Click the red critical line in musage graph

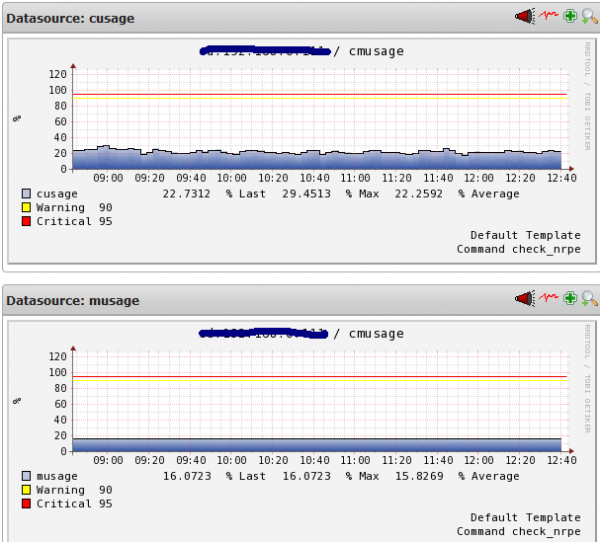point(318,376)
